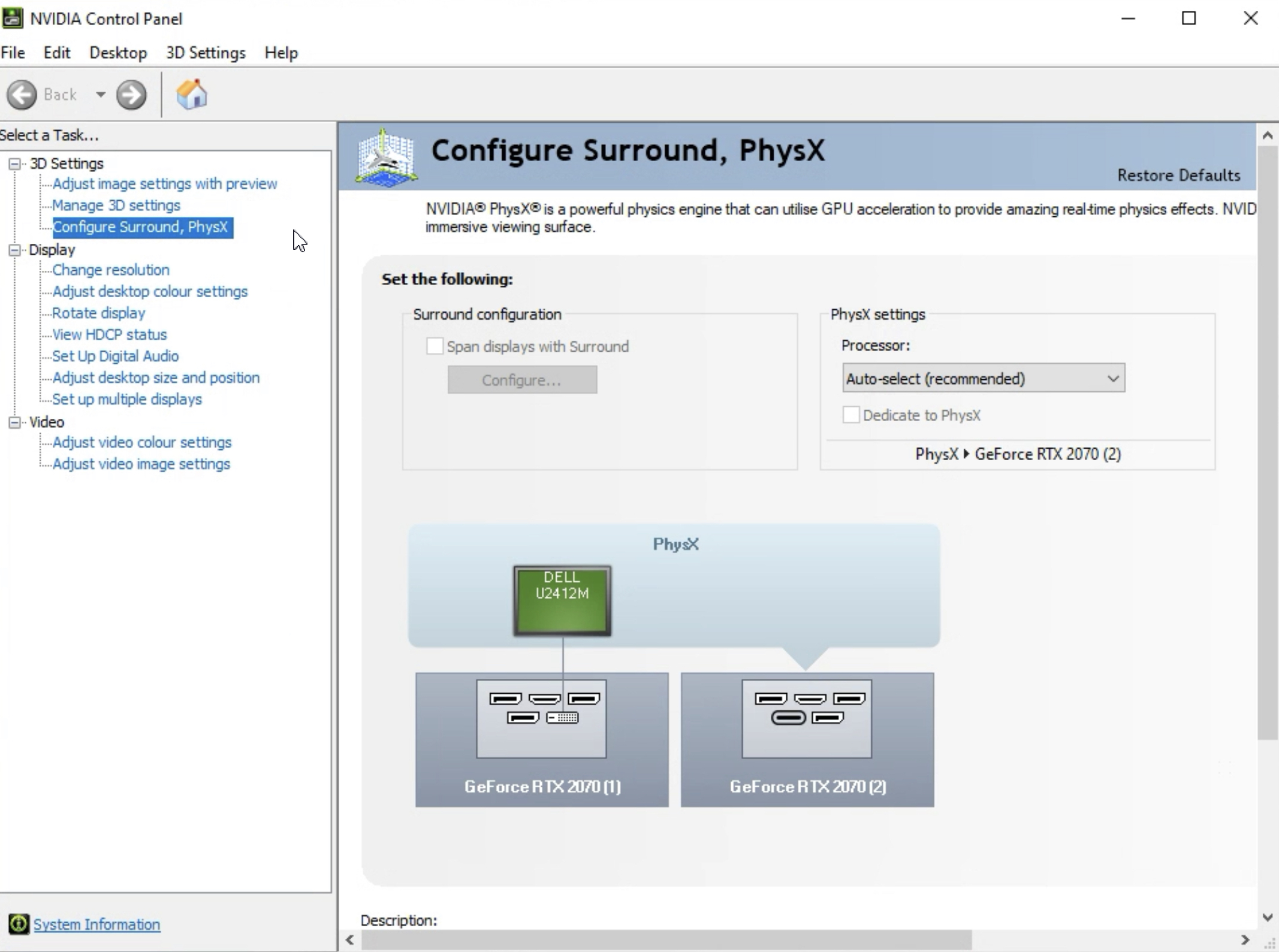This screenshot has height=952, width=1279.
Task: Click the NVIDIA Control Panel title icon
Action: (x=13, y=19)
